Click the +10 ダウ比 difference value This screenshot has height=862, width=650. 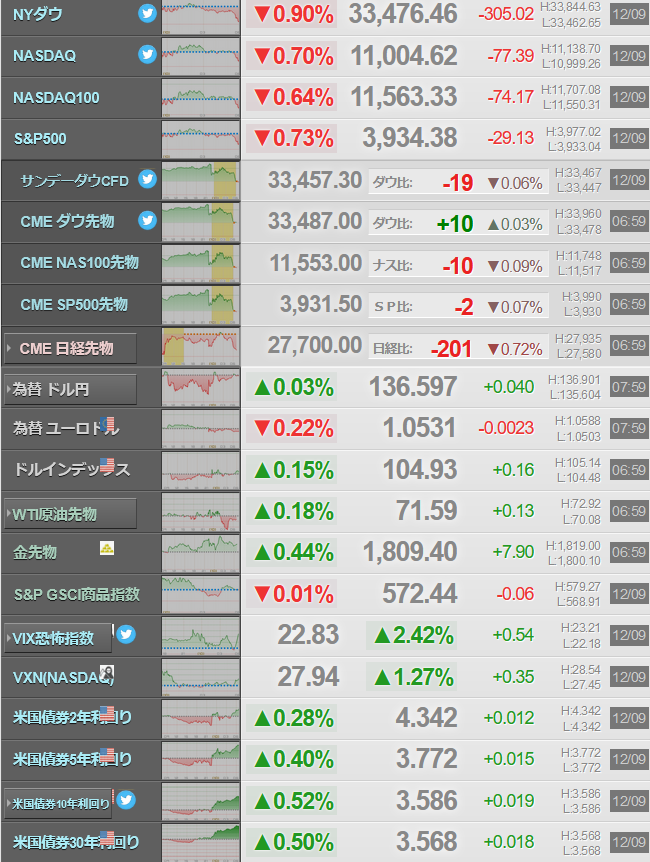click(455, 224)
